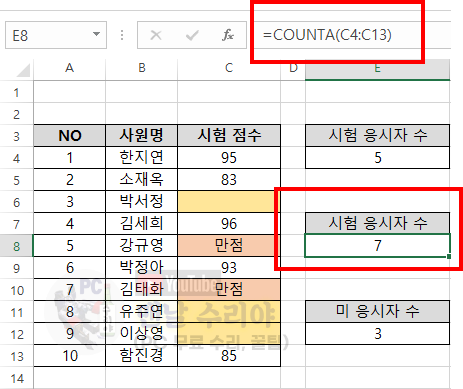Screen dimensions: 463x389
Task: Select the cell with name 한지연
Action: (142, 158)
